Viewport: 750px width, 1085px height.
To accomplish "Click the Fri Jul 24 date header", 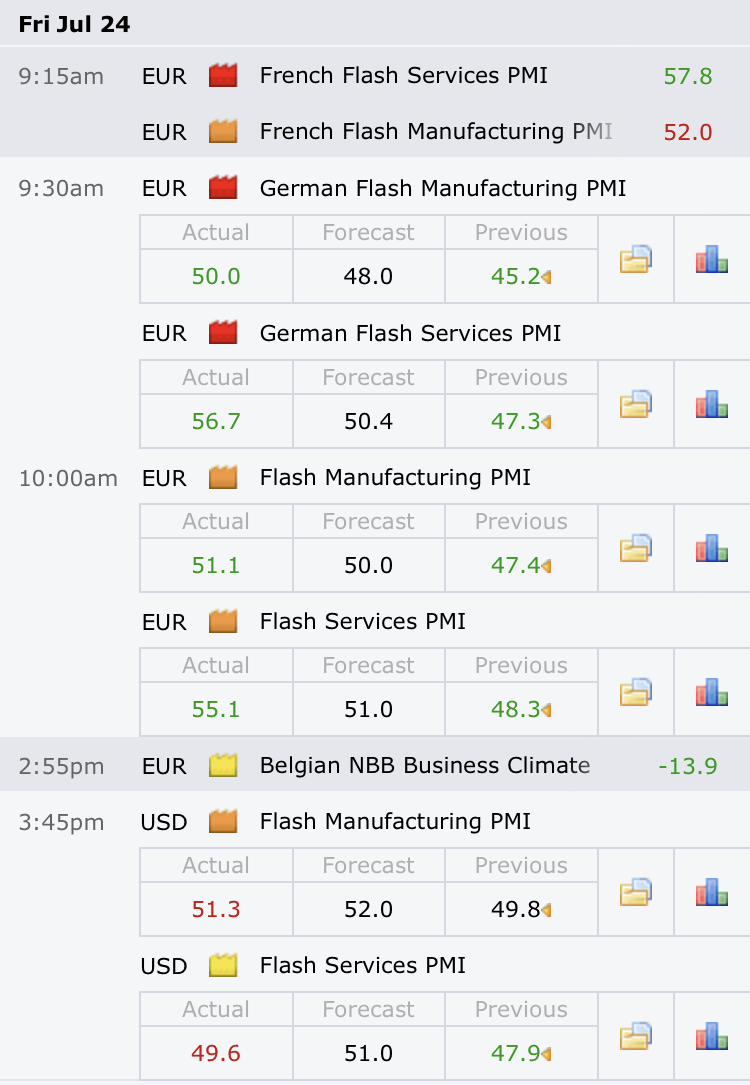I will [x=74, y=24].
